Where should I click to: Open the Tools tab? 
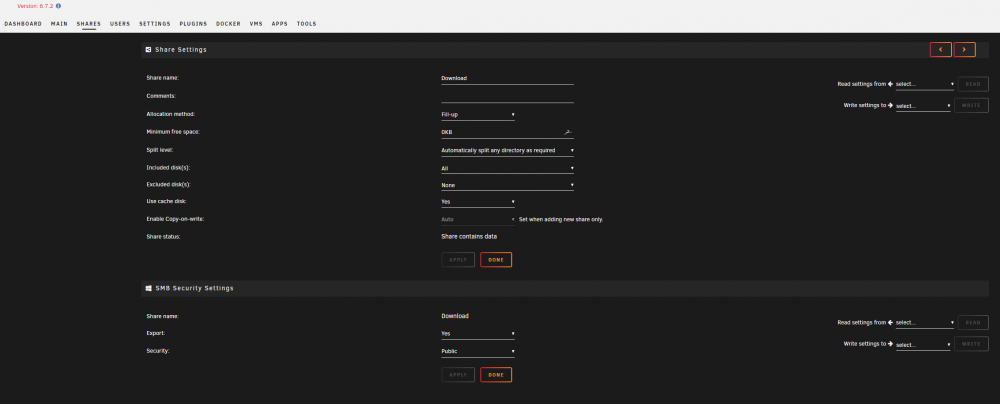(306, 24)
